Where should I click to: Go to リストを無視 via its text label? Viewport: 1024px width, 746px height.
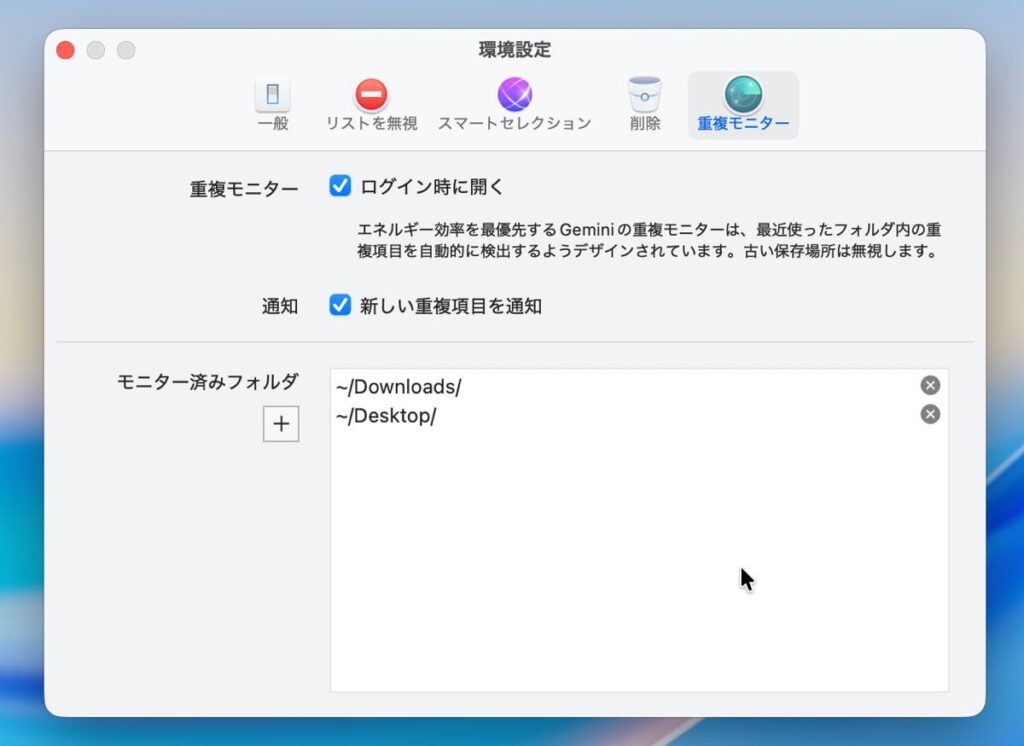pos(371,124)
